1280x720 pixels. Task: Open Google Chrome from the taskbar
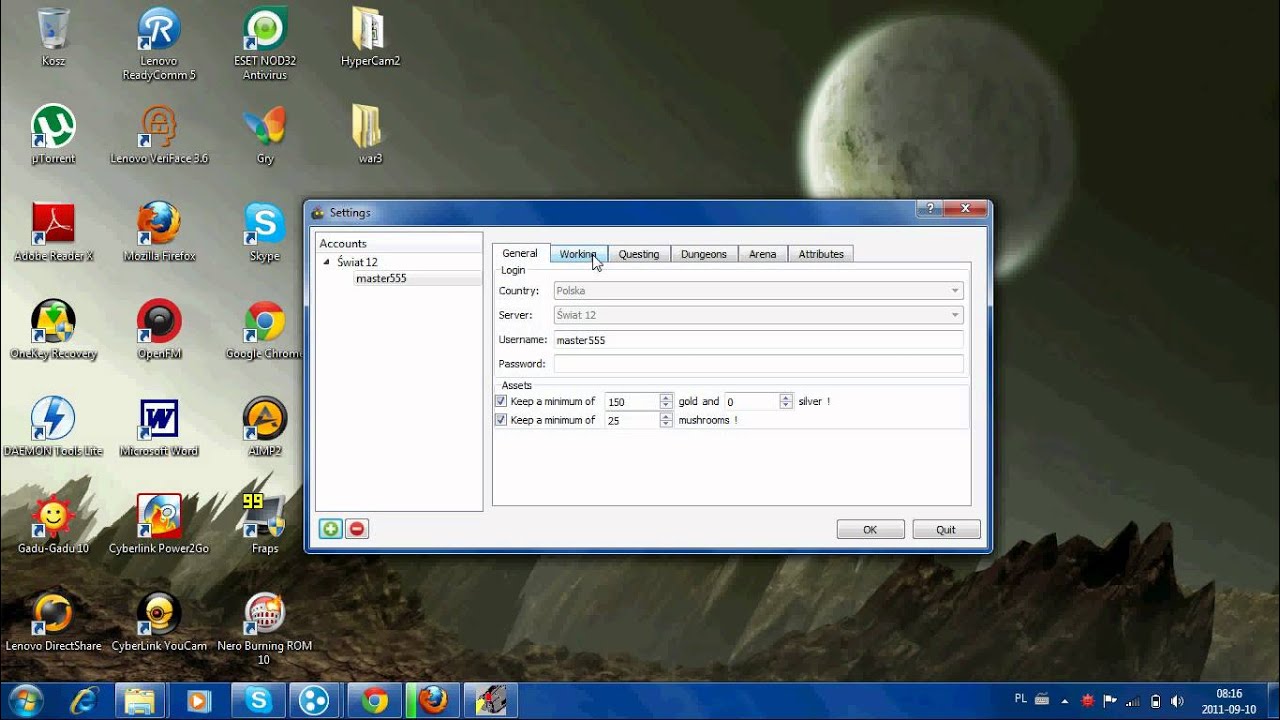[x=375, y=701]
